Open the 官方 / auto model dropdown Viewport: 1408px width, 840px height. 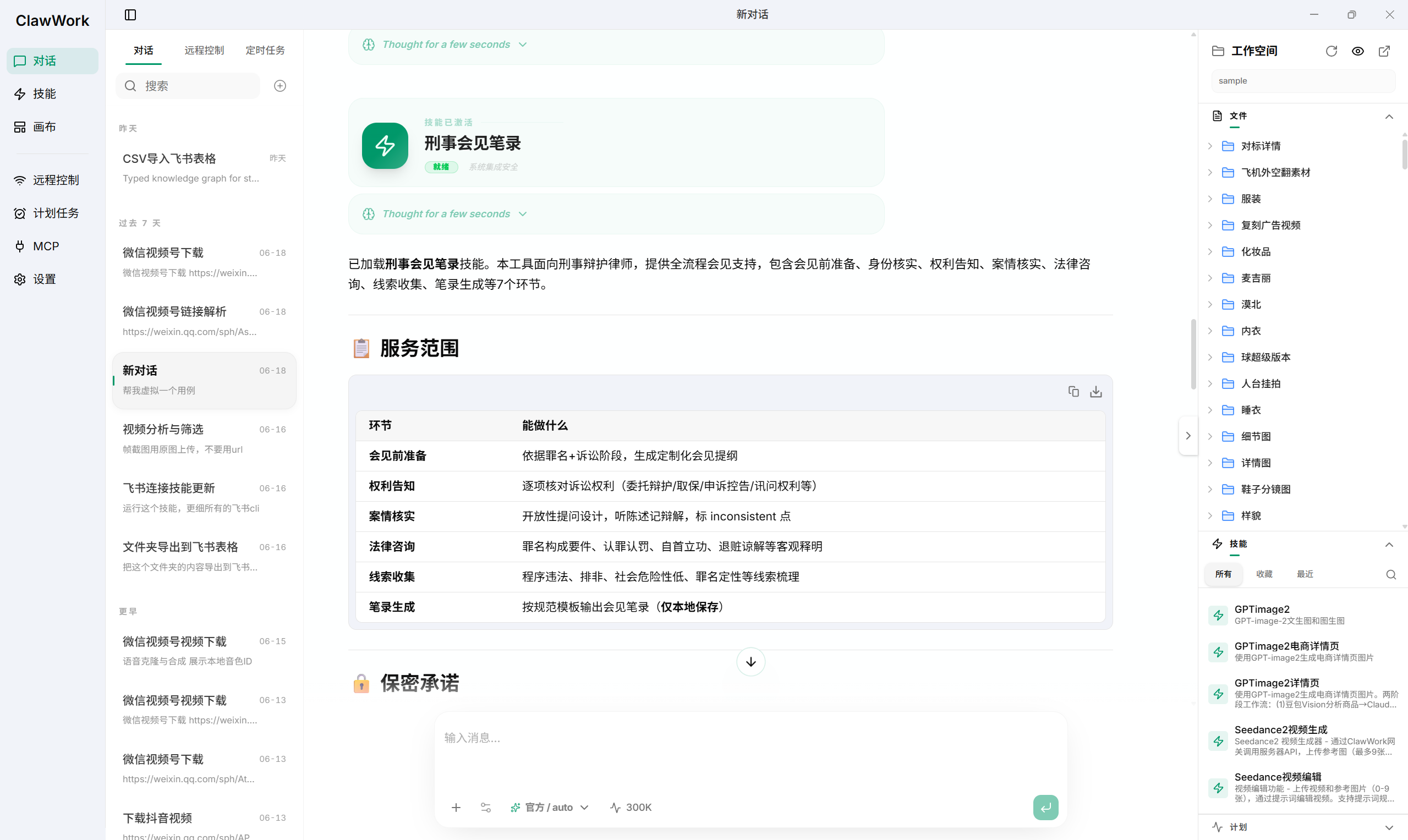coord(549,808)
